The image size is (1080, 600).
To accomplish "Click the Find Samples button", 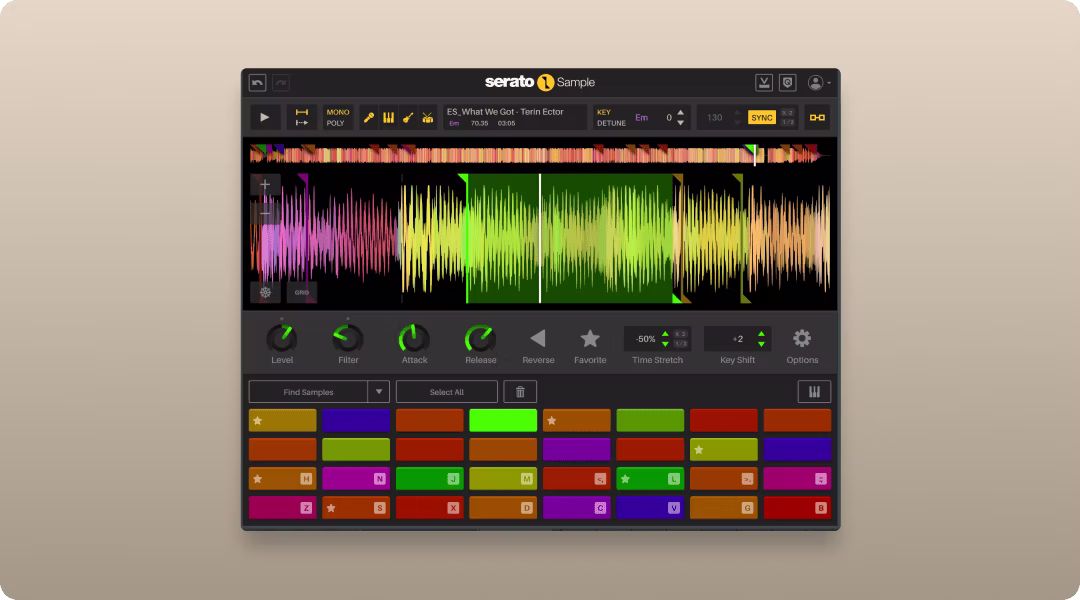I will tap(308, 392).
